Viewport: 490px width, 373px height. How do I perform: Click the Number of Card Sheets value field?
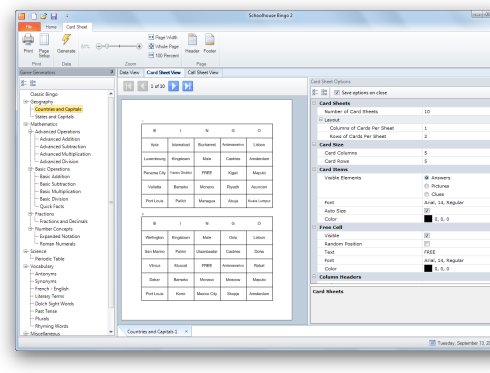click(456, 111)
